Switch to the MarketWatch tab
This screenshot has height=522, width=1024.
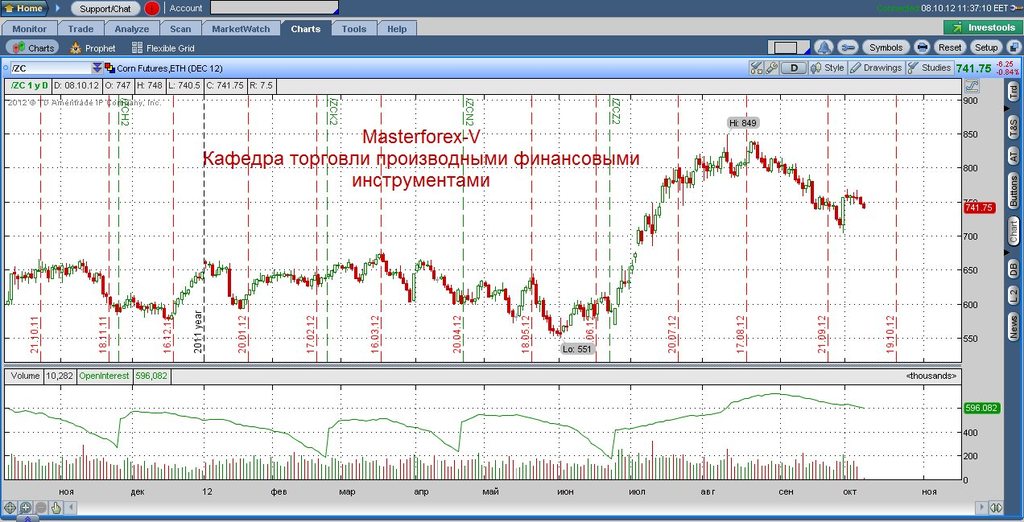point(241,29)
